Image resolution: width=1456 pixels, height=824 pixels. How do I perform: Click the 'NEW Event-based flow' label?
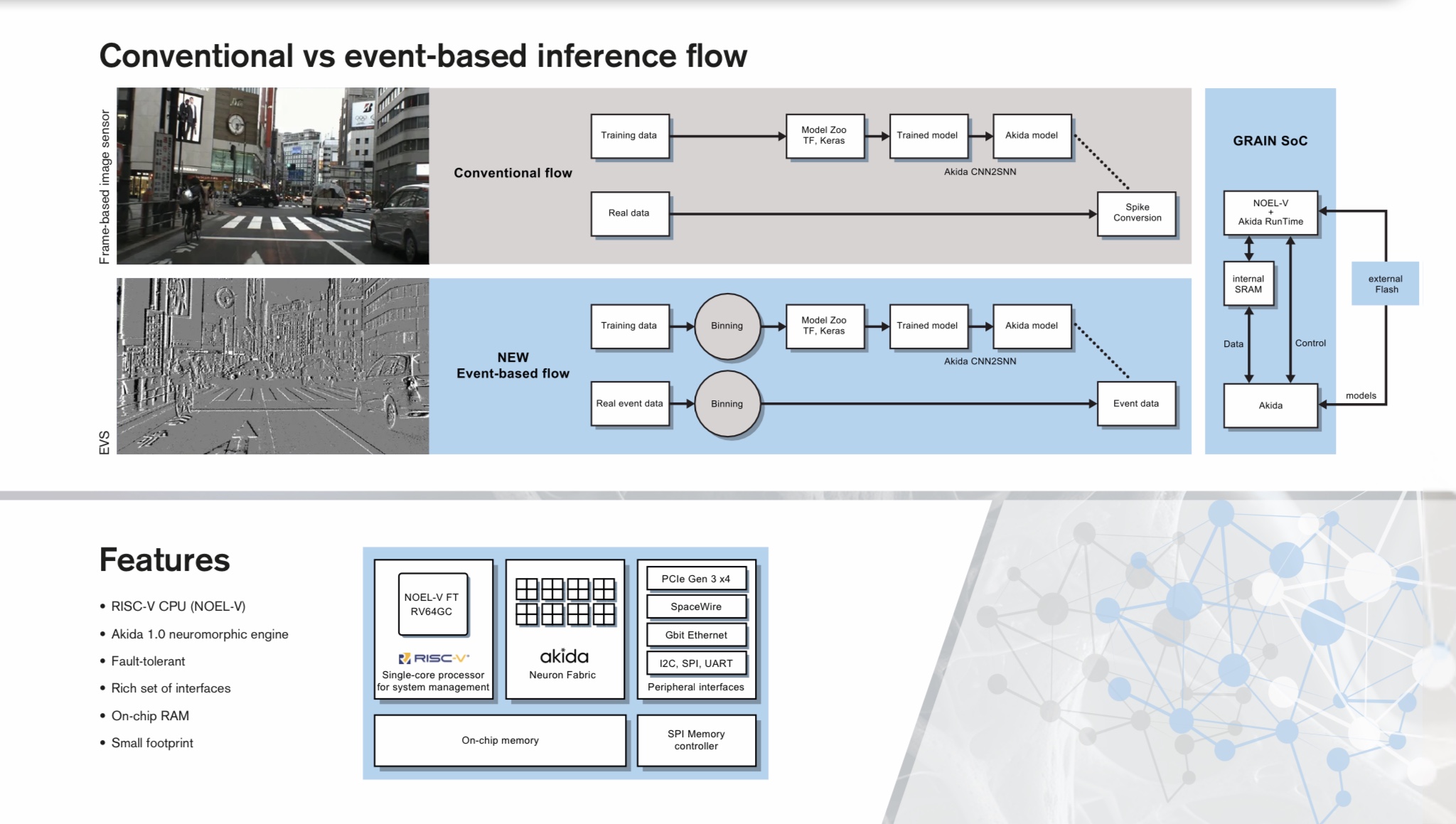pyautogui.click(x=513, y=365)
